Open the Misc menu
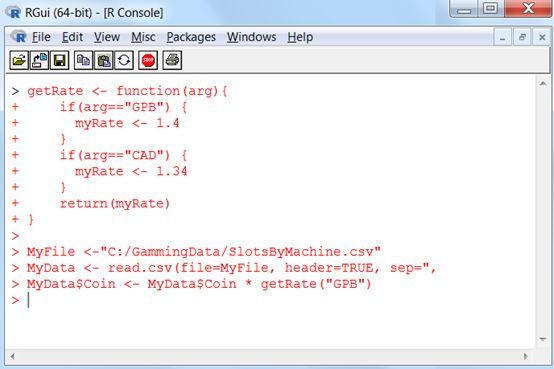The width and height of the screenshot is (554, 369). [143, 37]
